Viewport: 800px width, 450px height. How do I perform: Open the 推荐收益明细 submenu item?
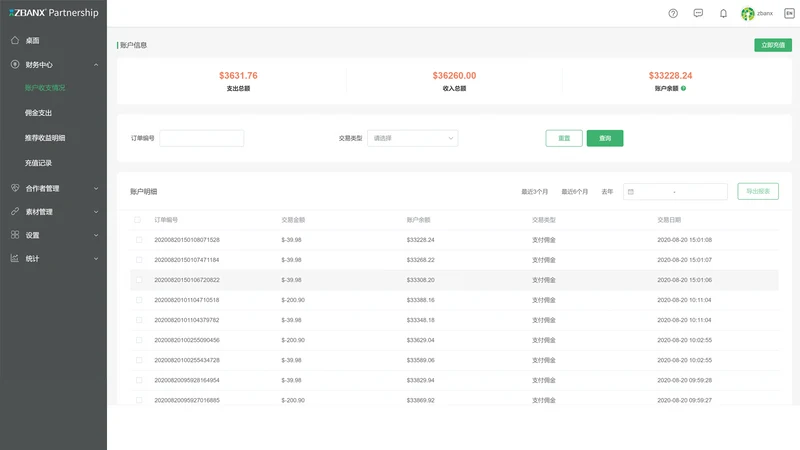point(45,138)
